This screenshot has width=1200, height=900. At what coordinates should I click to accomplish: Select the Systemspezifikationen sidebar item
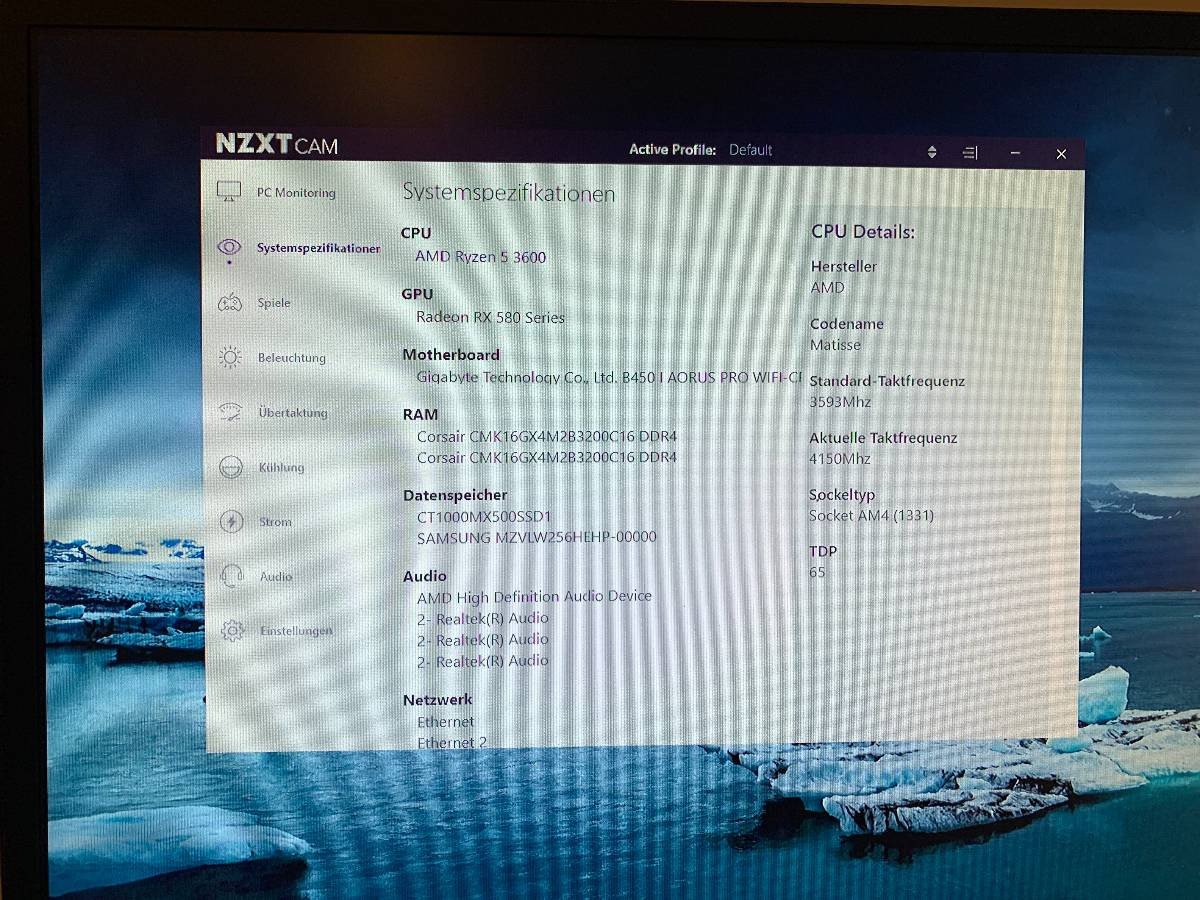[318, 248]
